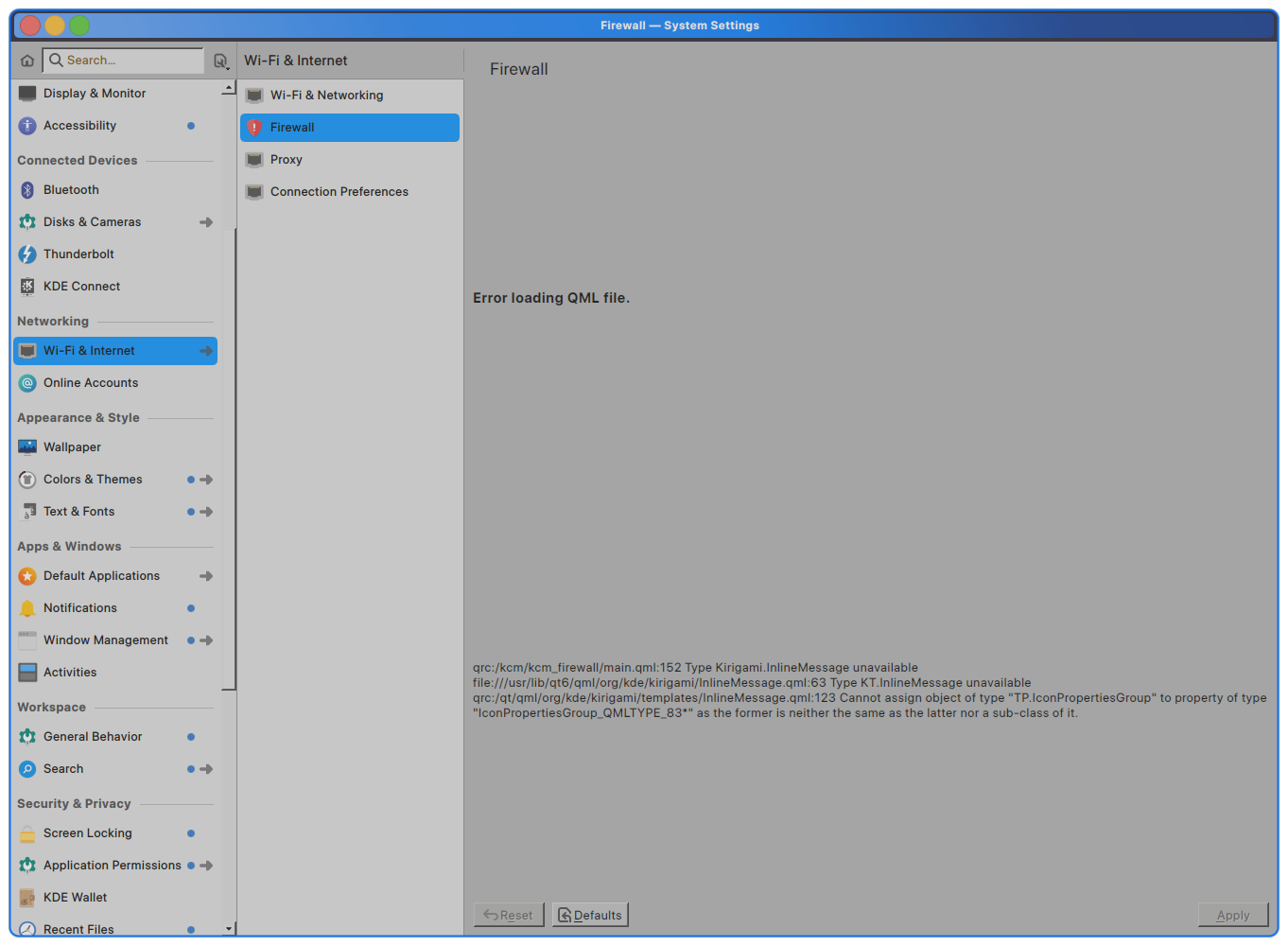This screenshot has width=1288, height=946.
Task: Expand the Disks & Cameras arrow
Action: [206, 222]
